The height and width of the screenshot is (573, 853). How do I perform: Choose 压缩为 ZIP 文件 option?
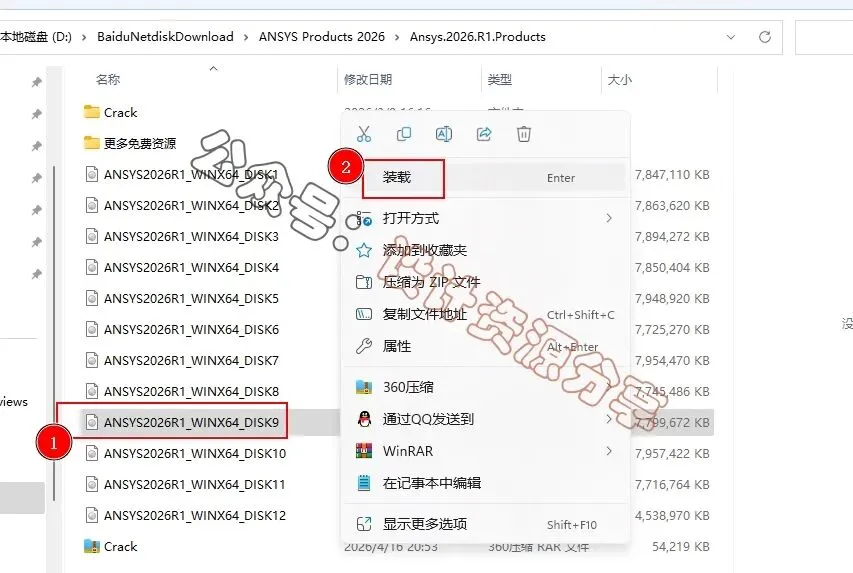(485, 282)
